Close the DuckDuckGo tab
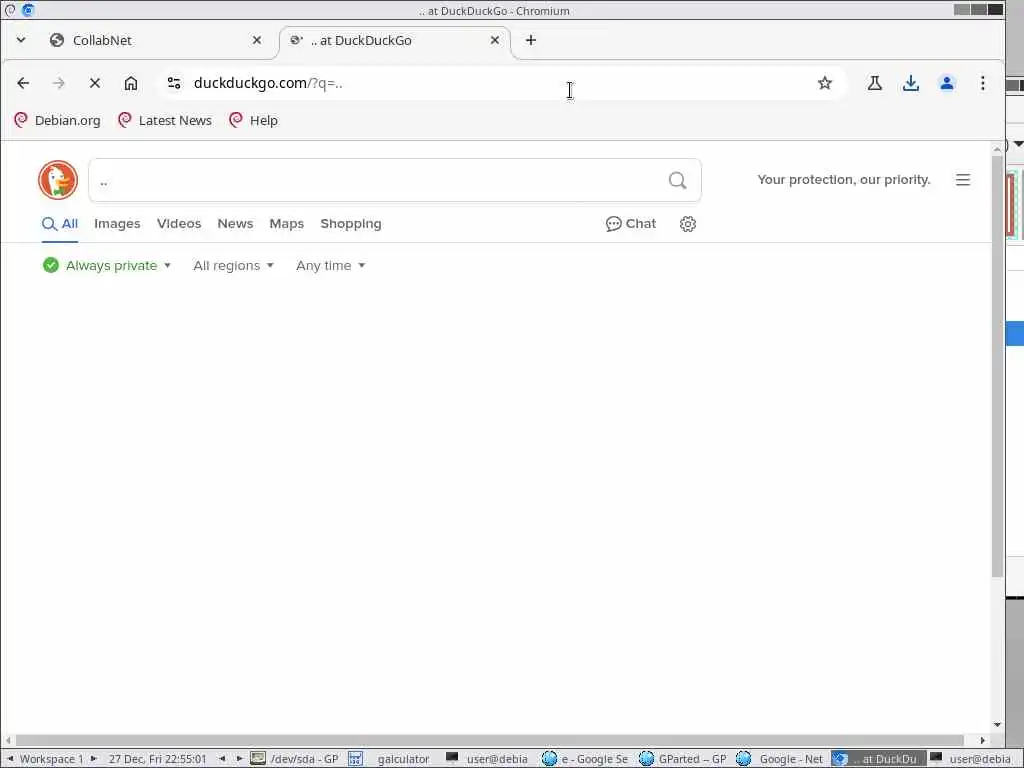Viewport: 1024px width, 768px height. coord(494,40)
